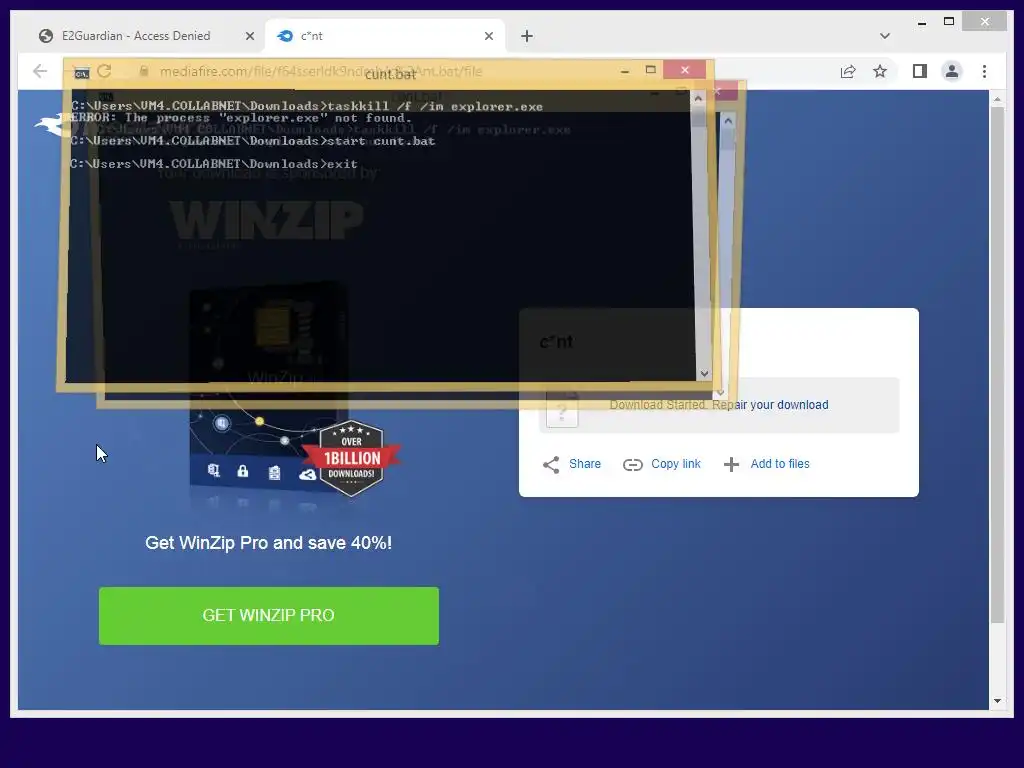Maximize the cunt.bat command window
Image resolution: width=1024 pixels, height=768 pixels.
pyautogui.click(x=650, y=70)
